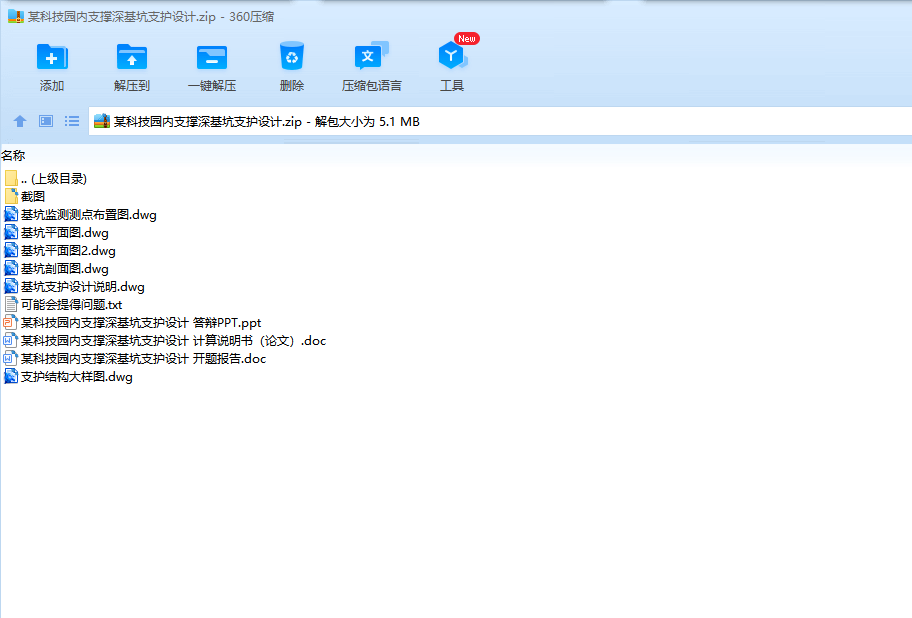Switch to the list view mode icon
The image size is (912, 618).
click(x=72, y=121)
